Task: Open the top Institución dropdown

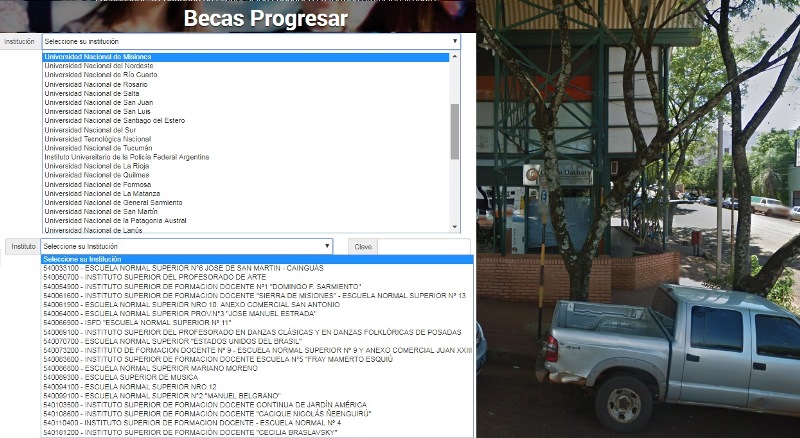Action: (250, 42)
